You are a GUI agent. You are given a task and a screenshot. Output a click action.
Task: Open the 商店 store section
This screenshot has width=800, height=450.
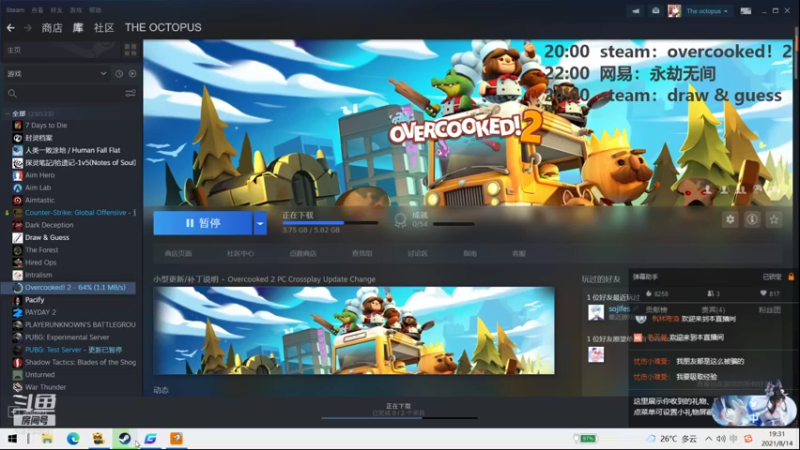52,28
